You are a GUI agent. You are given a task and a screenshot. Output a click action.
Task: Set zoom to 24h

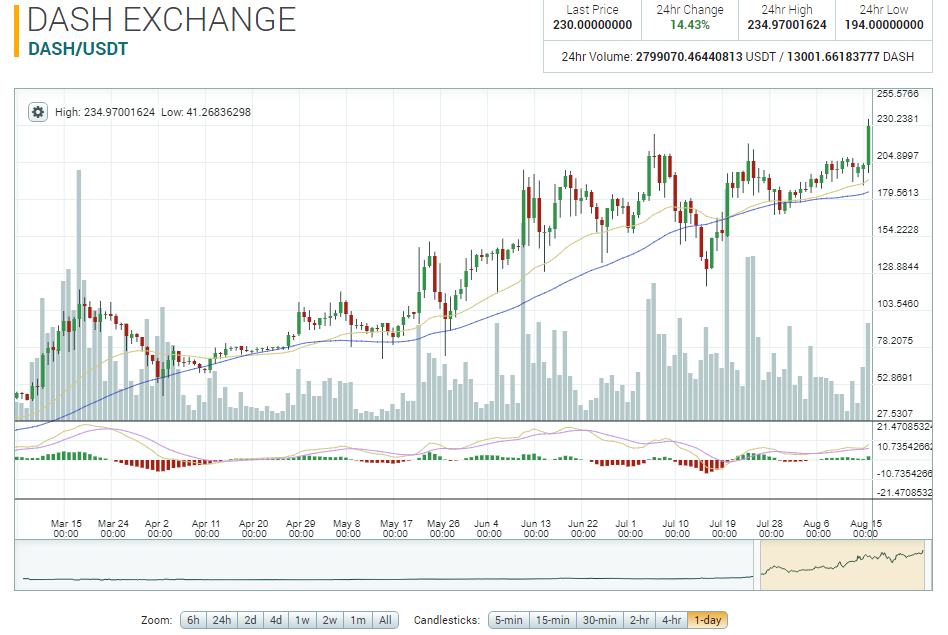pos(221,620)
